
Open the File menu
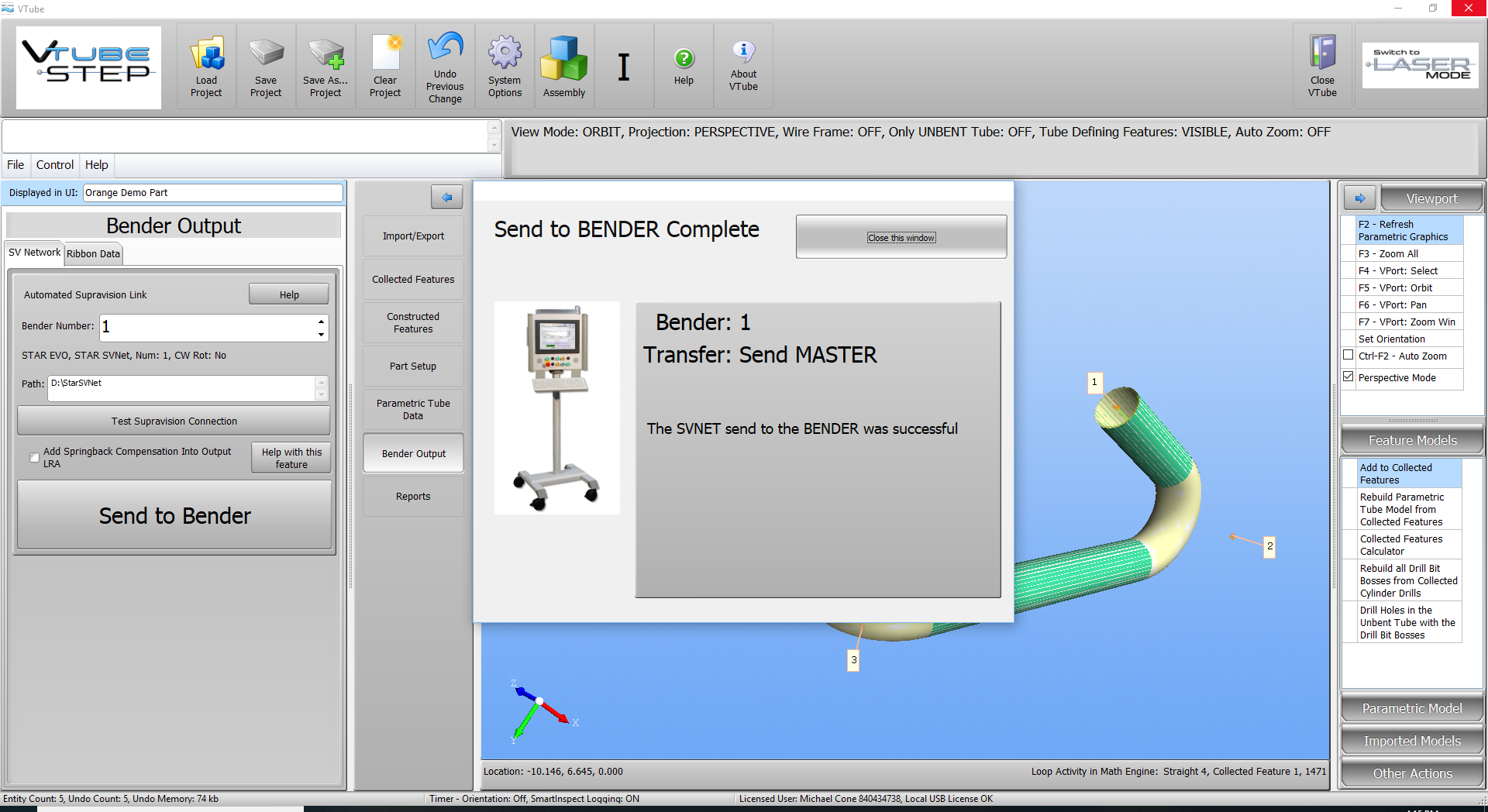coord(15,165)
